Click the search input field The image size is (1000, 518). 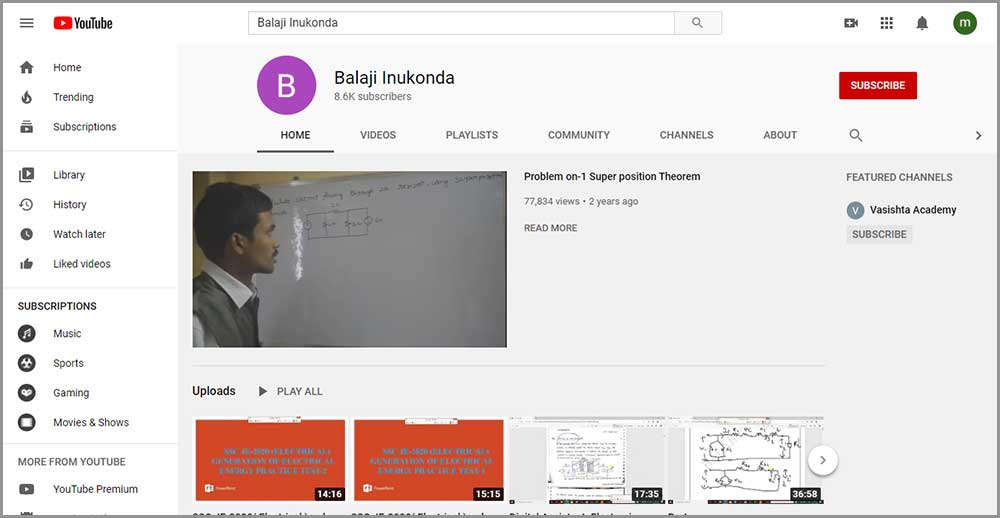tap(461, 23)
